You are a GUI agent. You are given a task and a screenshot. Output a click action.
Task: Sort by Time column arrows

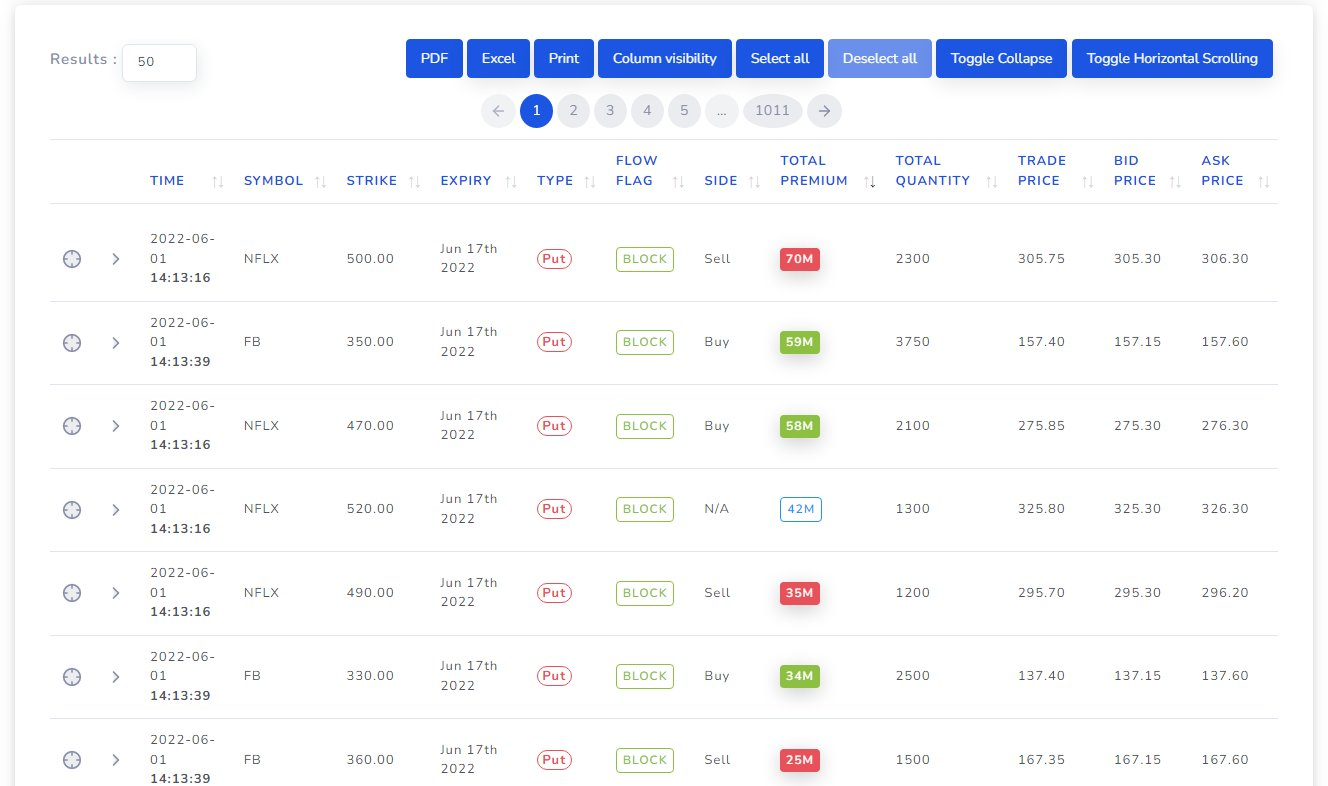tap(218, 182)
